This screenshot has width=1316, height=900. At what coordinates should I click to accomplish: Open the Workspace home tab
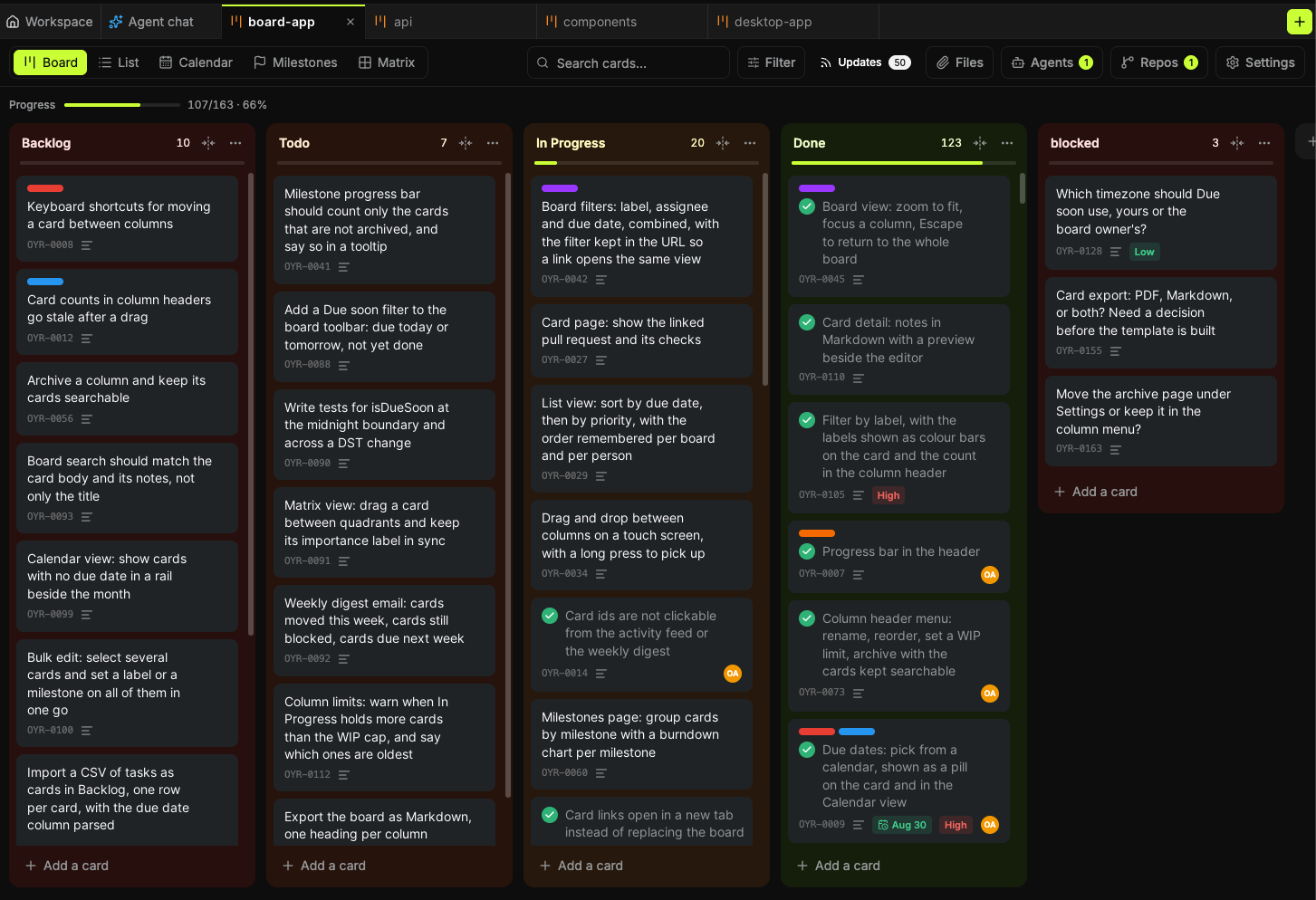50,22
